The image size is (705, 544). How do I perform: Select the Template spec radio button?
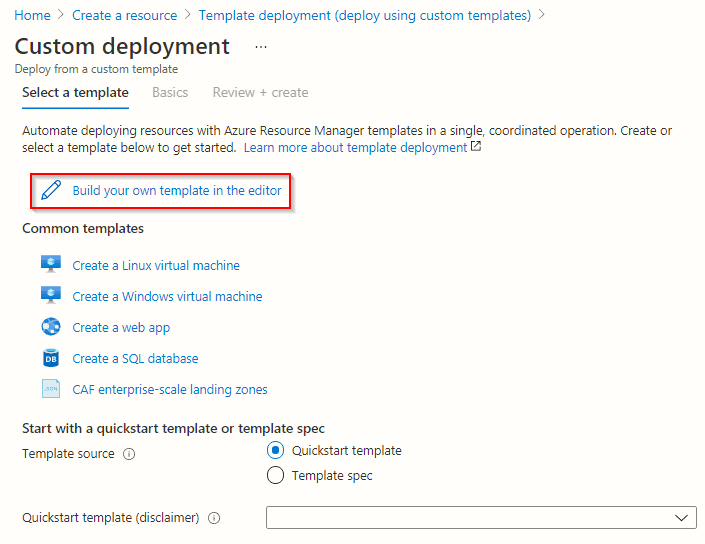coord(276,476)
